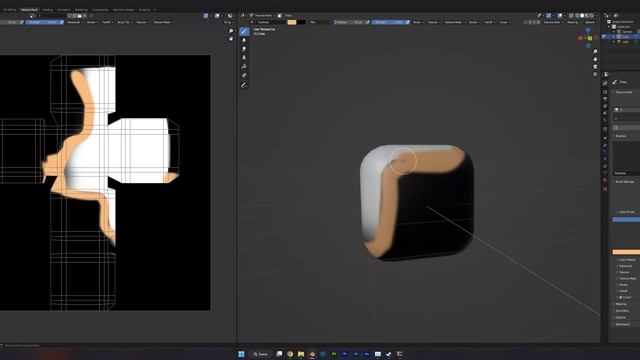Viewport: 640px width, 360px height.
Task: Switch to the UV Editing workspace tab
Action: [x=9, y=9]
